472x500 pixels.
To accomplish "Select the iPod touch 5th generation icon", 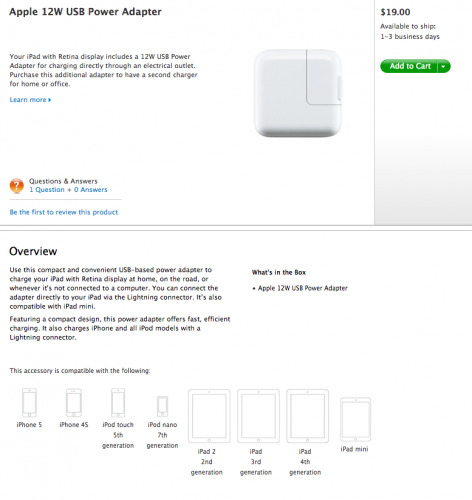I will coord(118,402).
